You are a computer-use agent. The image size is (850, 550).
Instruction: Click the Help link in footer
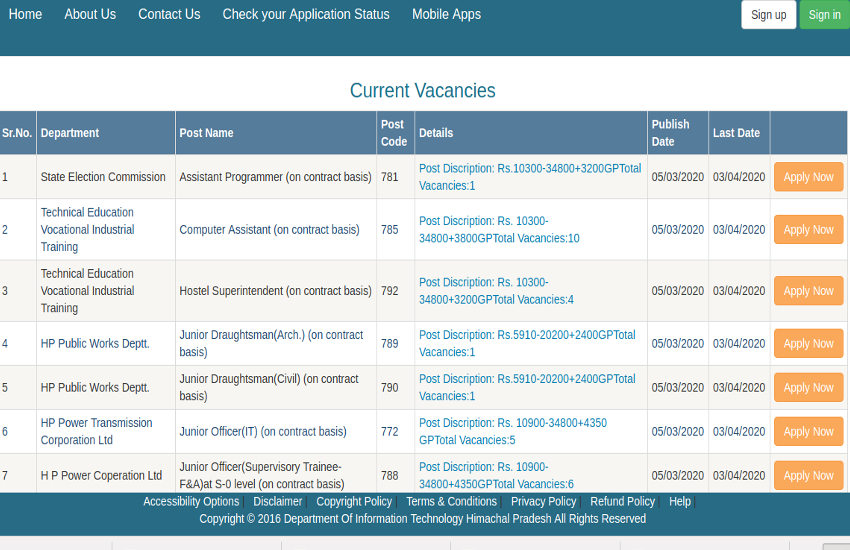pos(680,502)
